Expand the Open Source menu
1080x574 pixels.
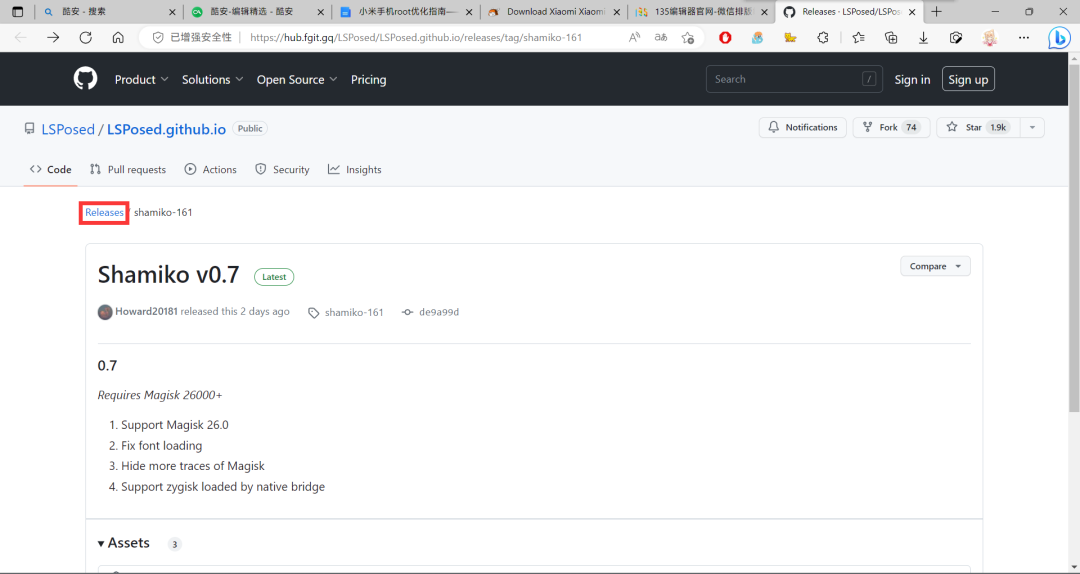(297, 80)
